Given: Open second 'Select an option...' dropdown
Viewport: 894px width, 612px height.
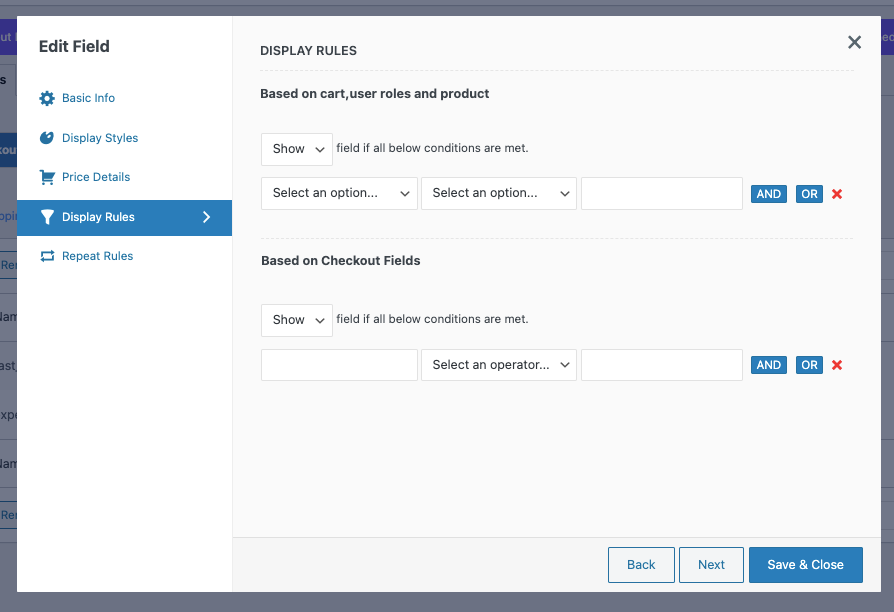Looking at the screenshot, I should 499,193.
